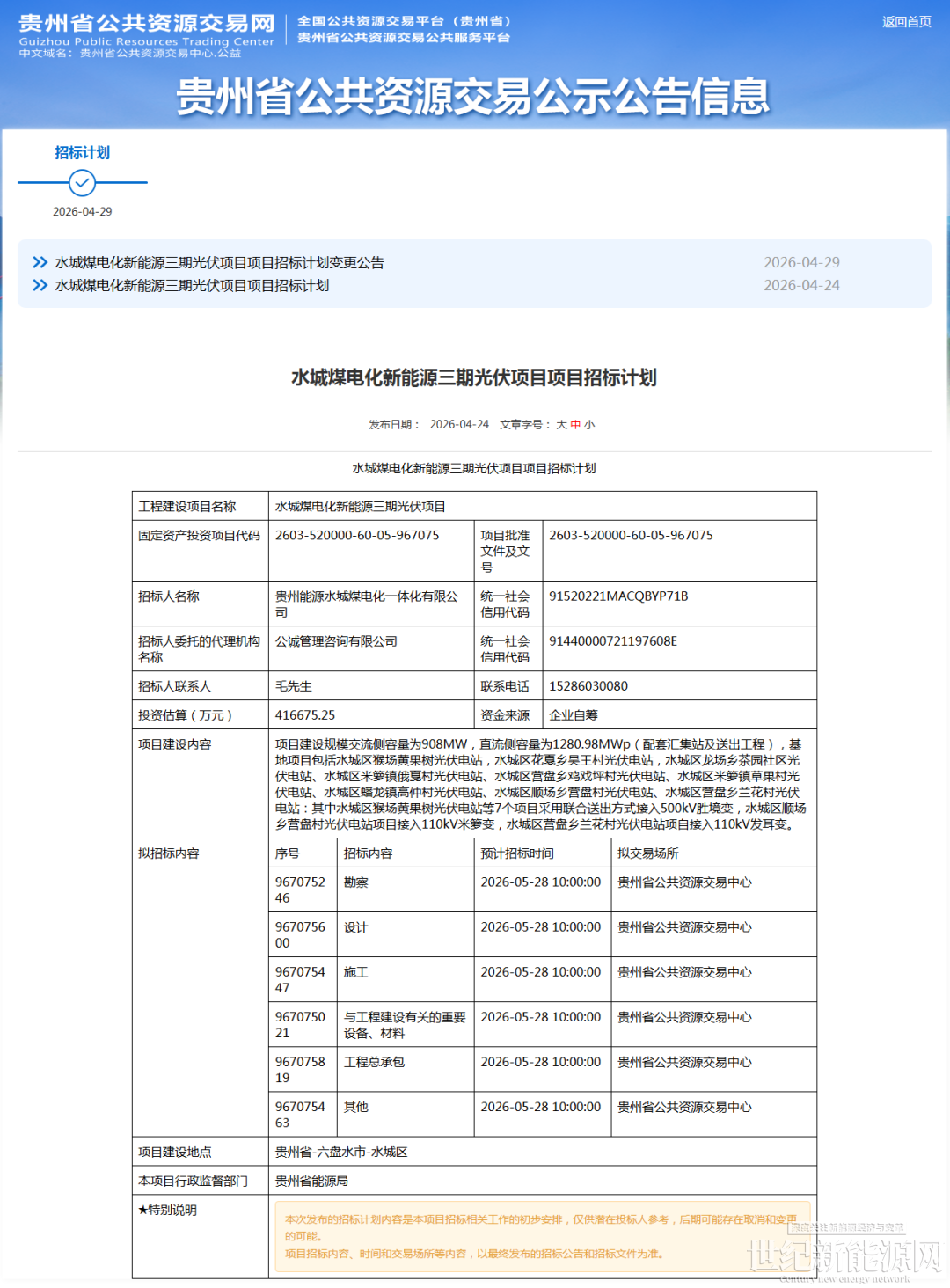Screen dimensions: 950x1288
Task: Open the 项目招标计划 announcement dated 2026-04-24
Action: tap(192, 286)
